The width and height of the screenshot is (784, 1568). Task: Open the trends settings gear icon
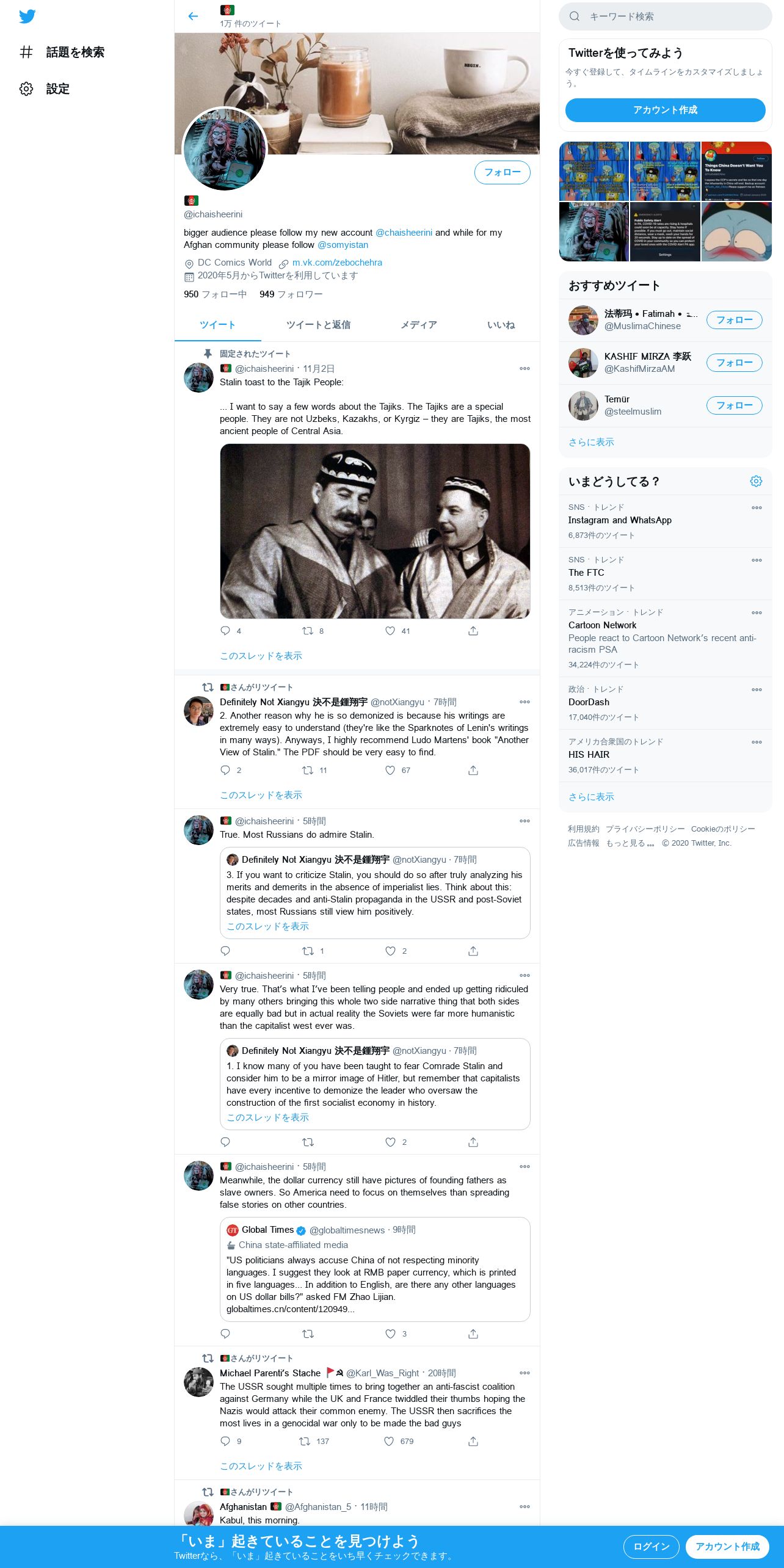click(x=756, y=481)
